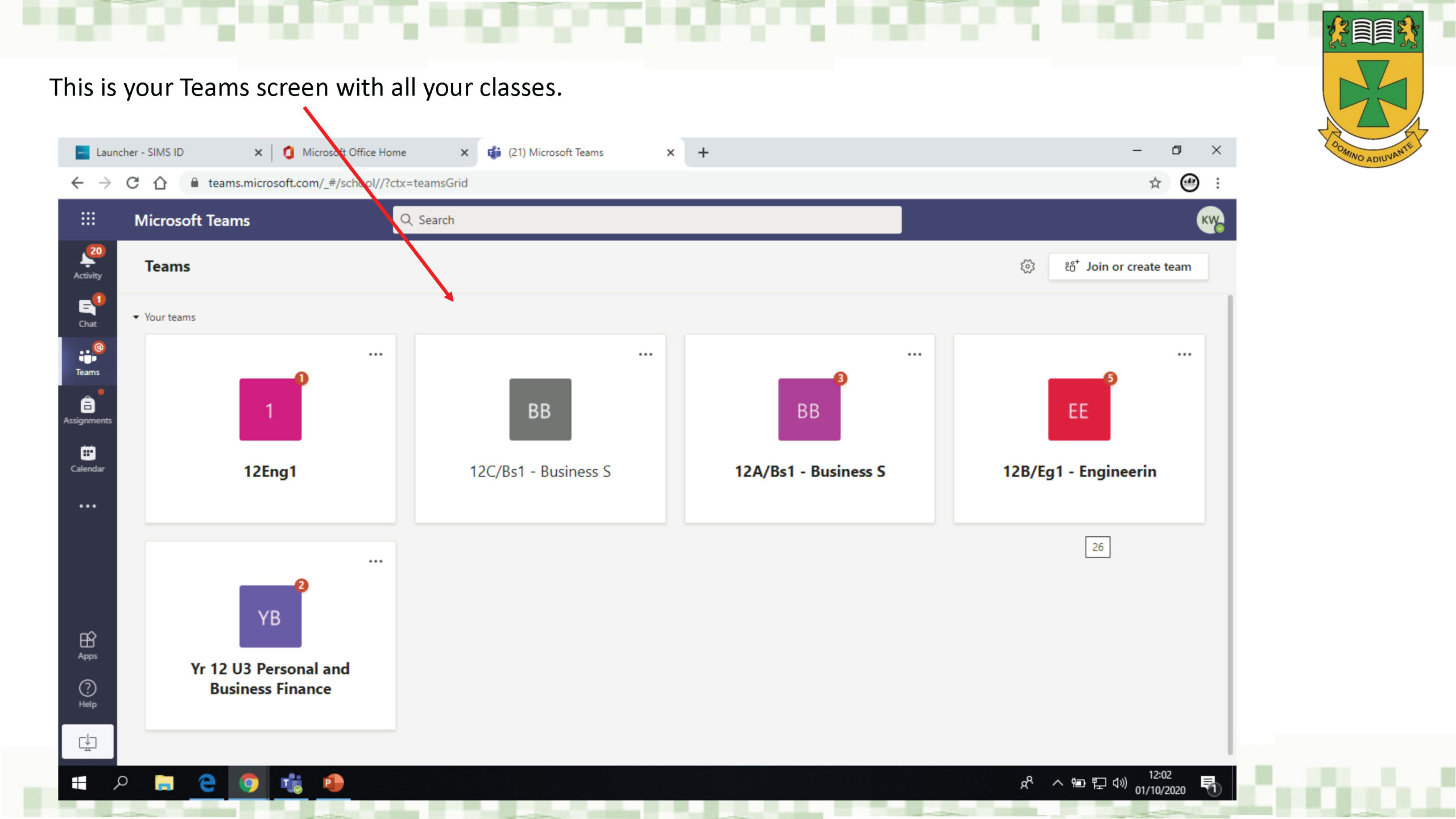Open the 12Eng1 team card

(x=271, y=429)
